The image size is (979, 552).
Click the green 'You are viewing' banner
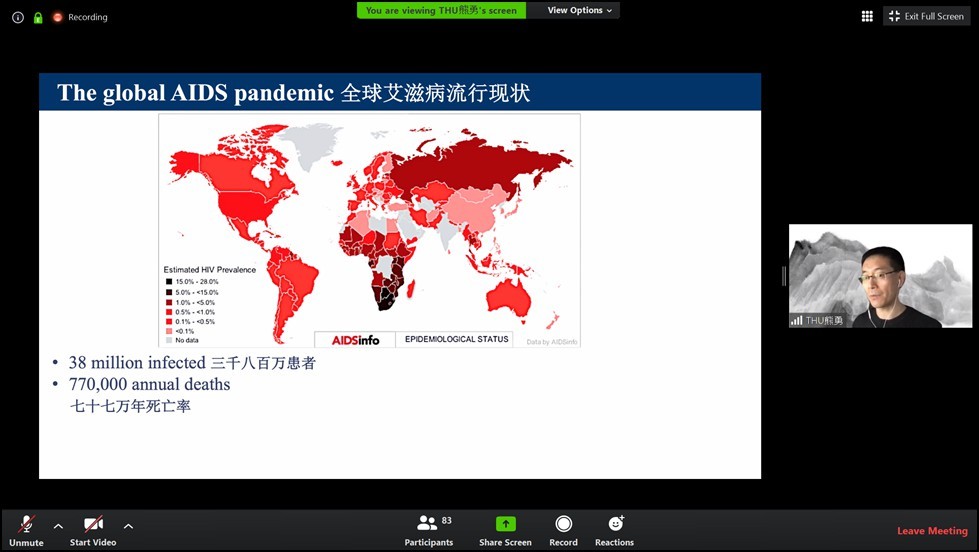[x=441, y=10]
